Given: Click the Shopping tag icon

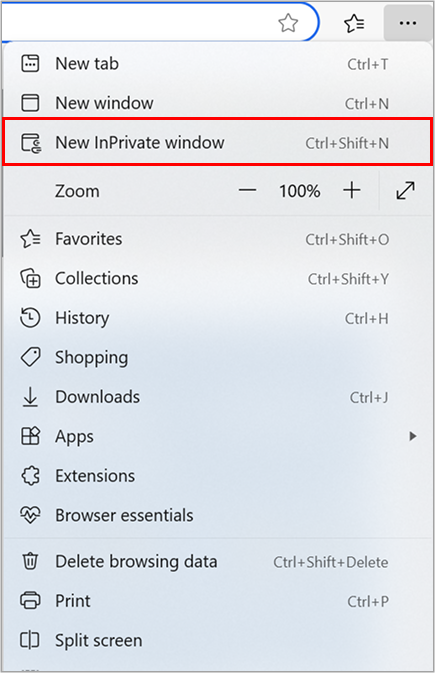Looking at the screenshot, I should click(30, 357).
